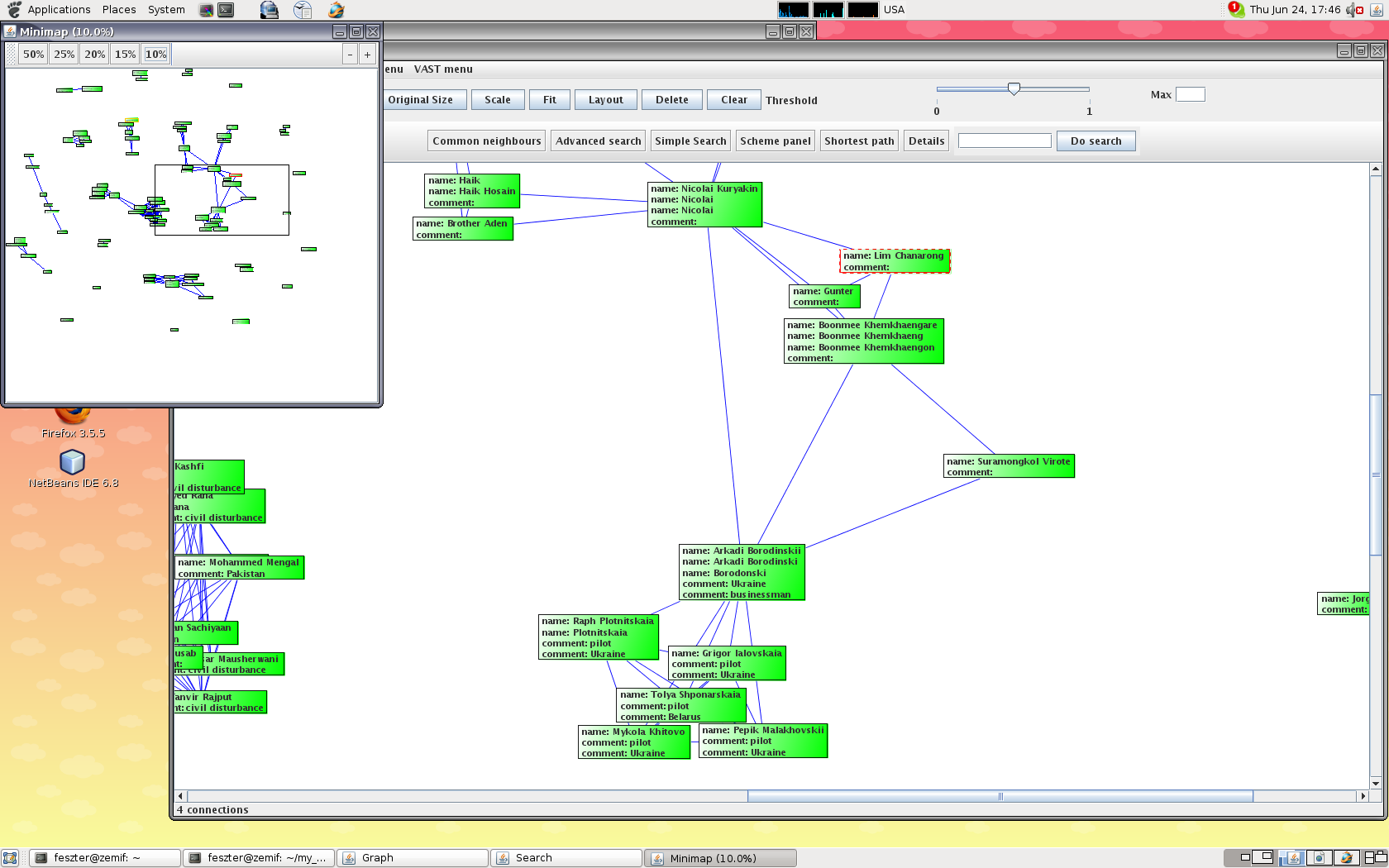Switch to the Graph taskbar window

412,858
